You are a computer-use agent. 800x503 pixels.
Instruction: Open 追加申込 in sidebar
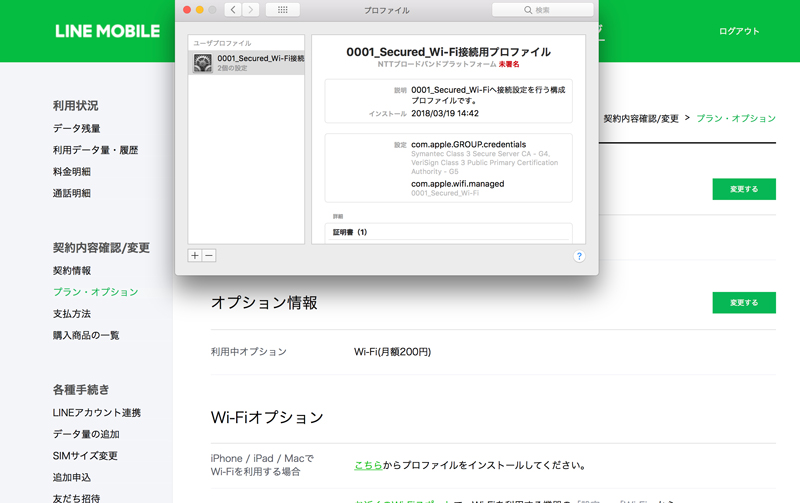click(71, 477)
